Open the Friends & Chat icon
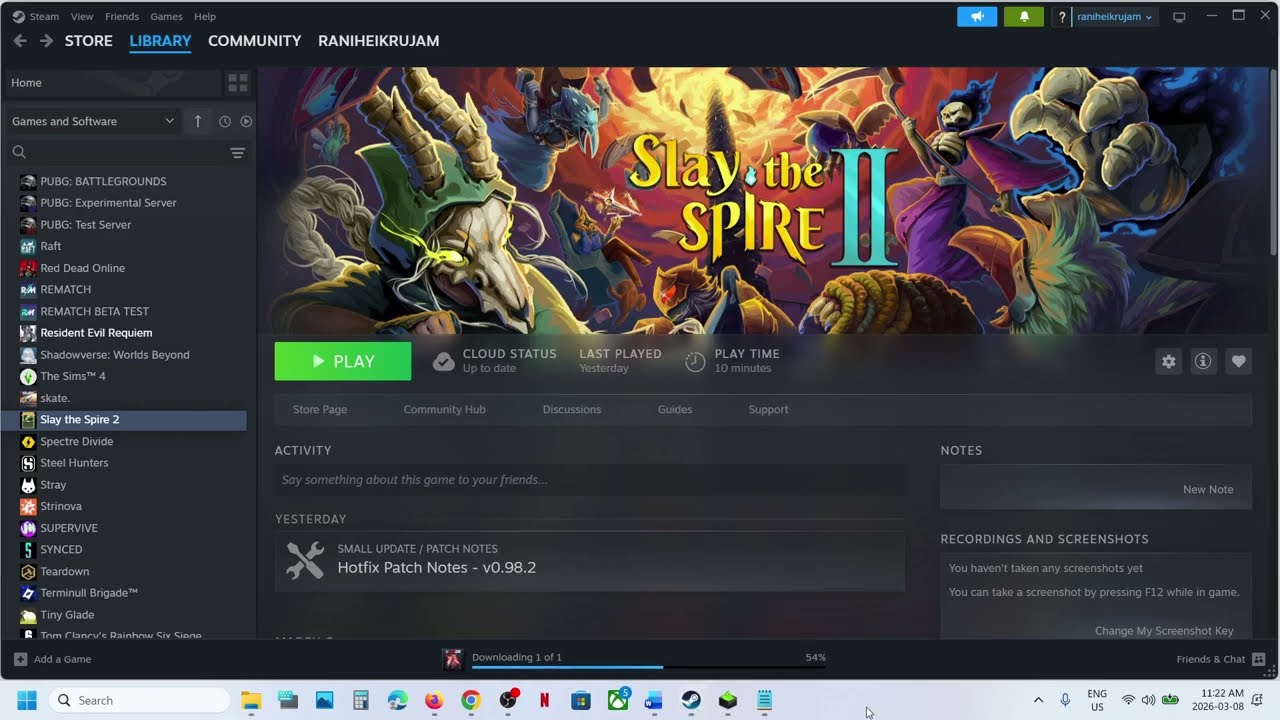This screenshot has height=720, width=1280. click(x=1258, y=659)
